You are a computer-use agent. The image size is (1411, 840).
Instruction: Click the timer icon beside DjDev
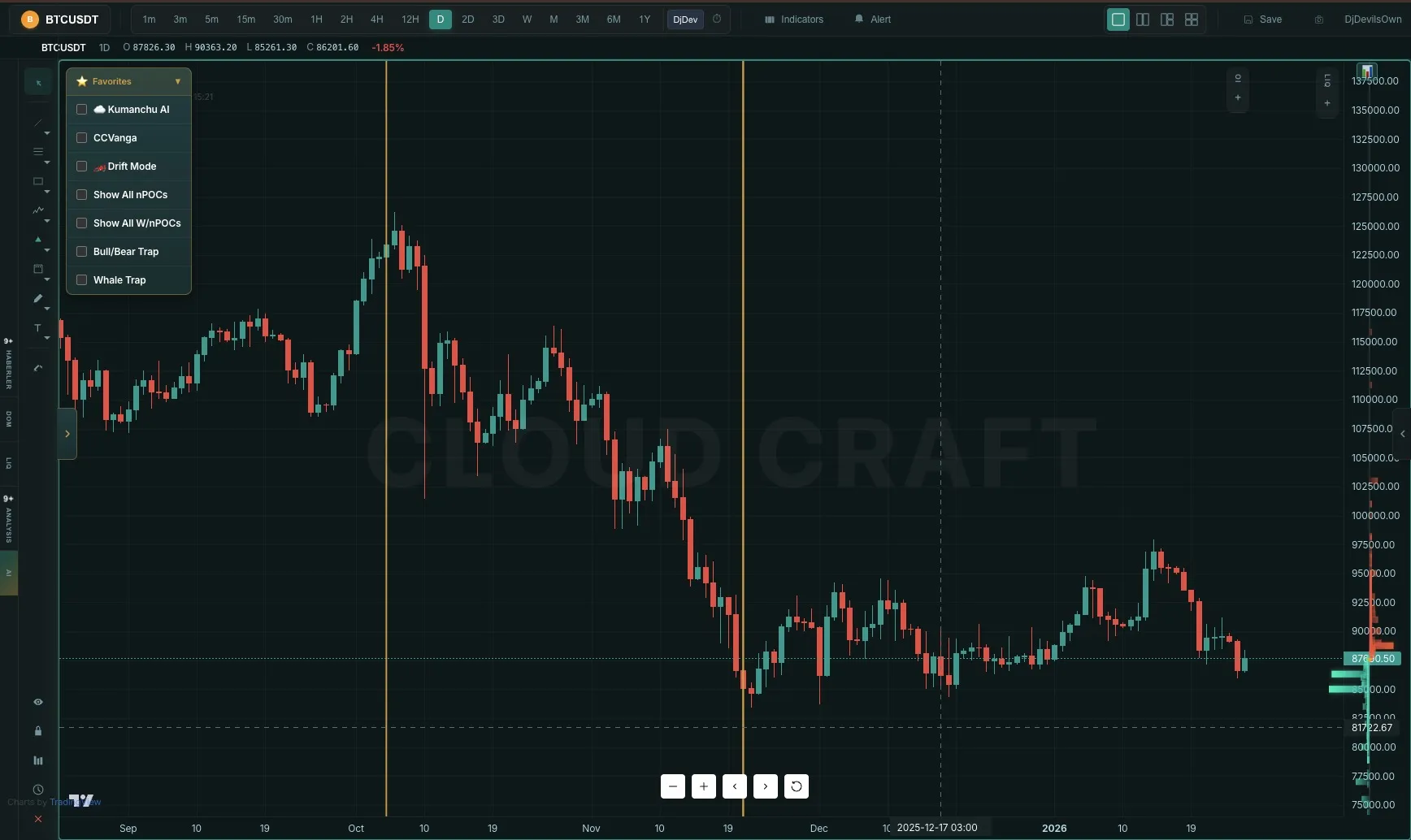[x=717, y=19]
